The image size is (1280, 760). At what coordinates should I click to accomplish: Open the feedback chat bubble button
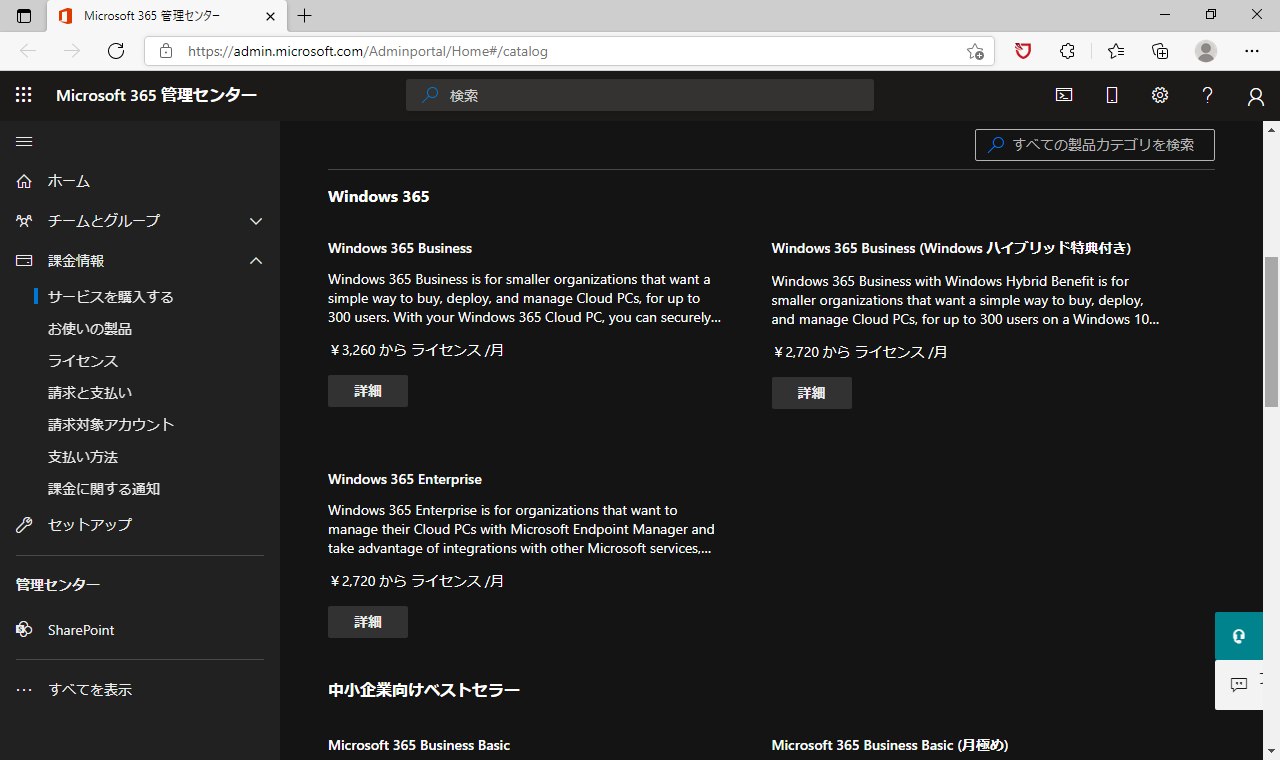(x=1239, y=685)
